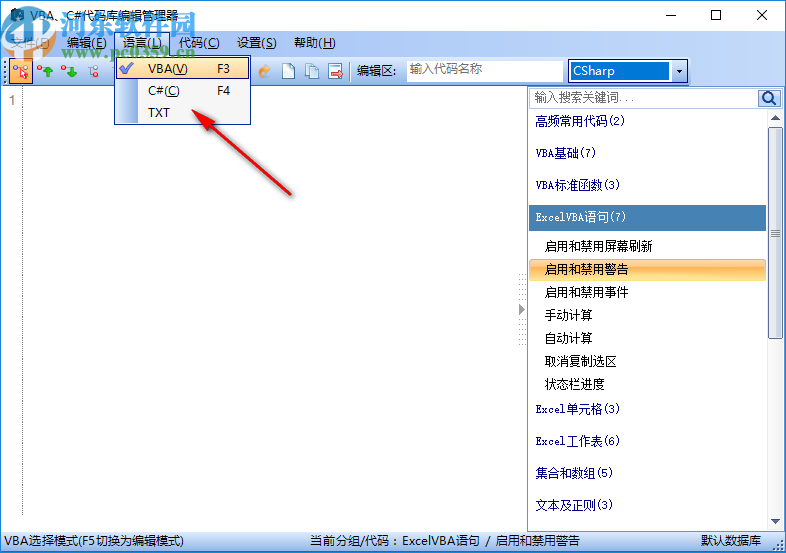Toggle the selection mode pointer icon
This screenshot has width=786, height=553.
click(21, 71)
